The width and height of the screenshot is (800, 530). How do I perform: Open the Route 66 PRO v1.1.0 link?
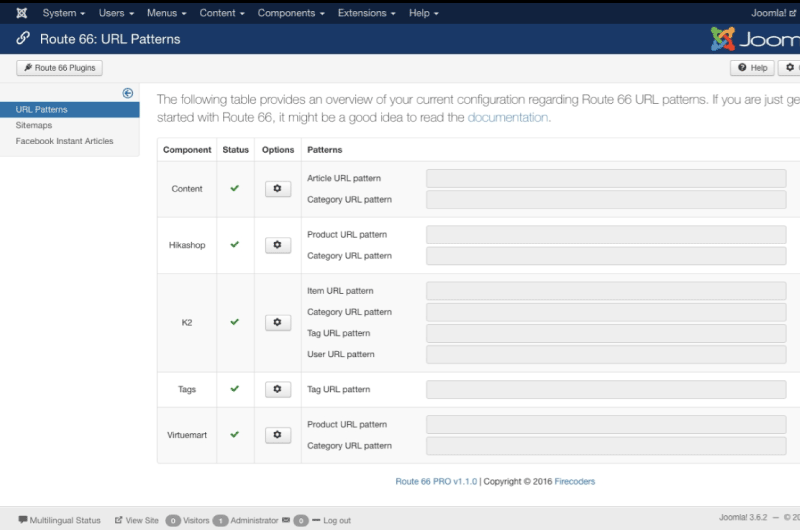(436, 482)
